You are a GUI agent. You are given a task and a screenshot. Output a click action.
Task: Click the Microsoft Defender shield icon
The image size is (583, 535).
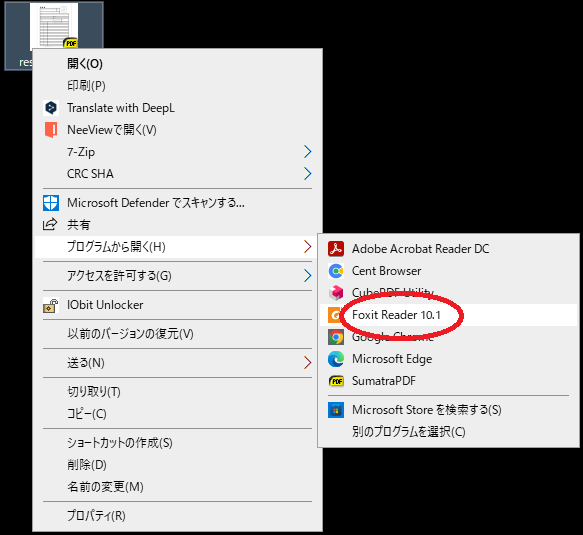click(51, 203)
